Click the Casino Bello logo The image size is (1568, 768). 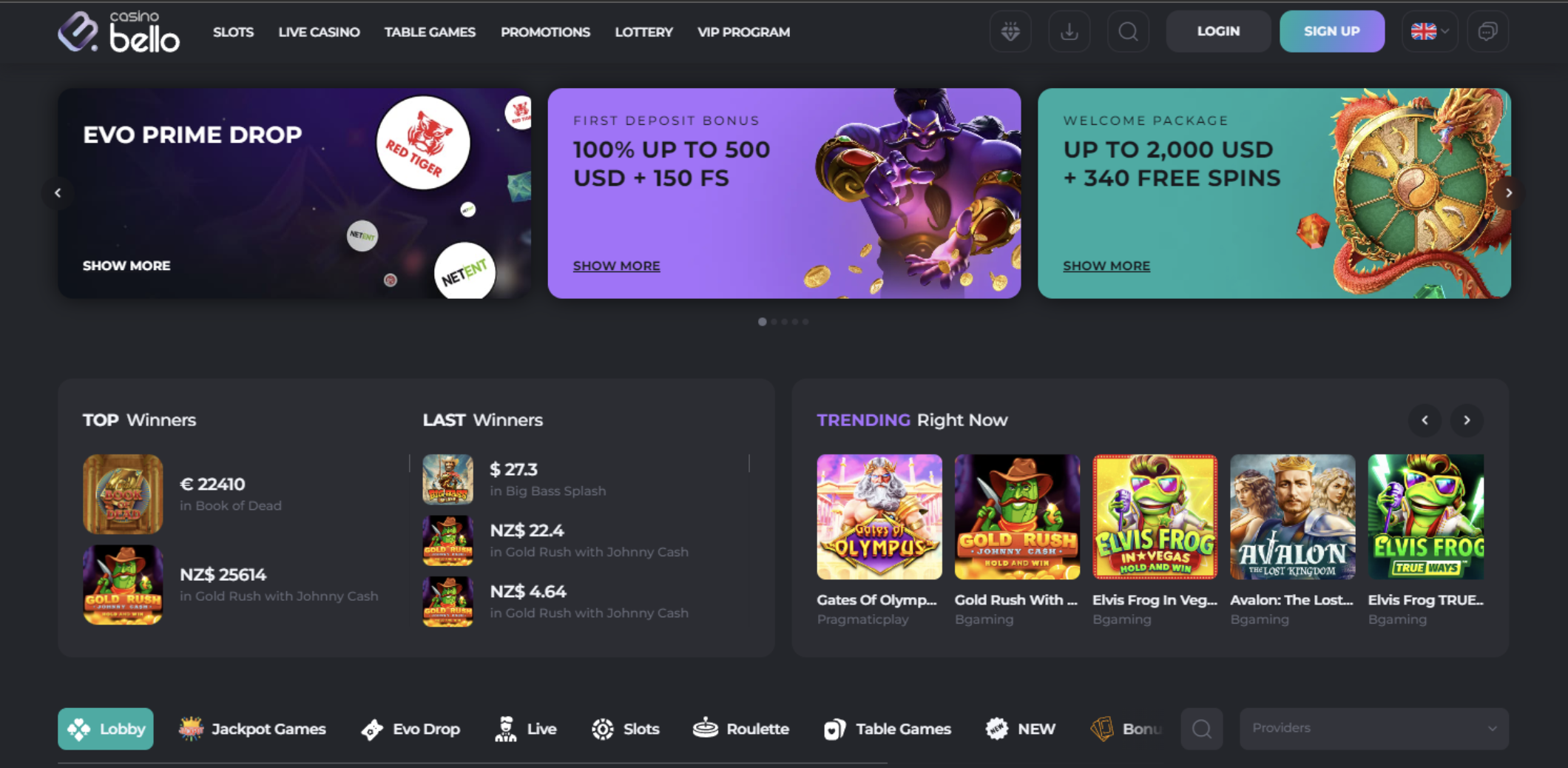119,32
